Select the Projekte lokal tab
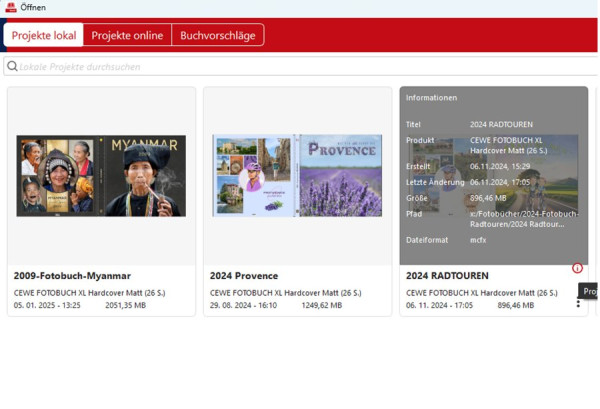 44,35
